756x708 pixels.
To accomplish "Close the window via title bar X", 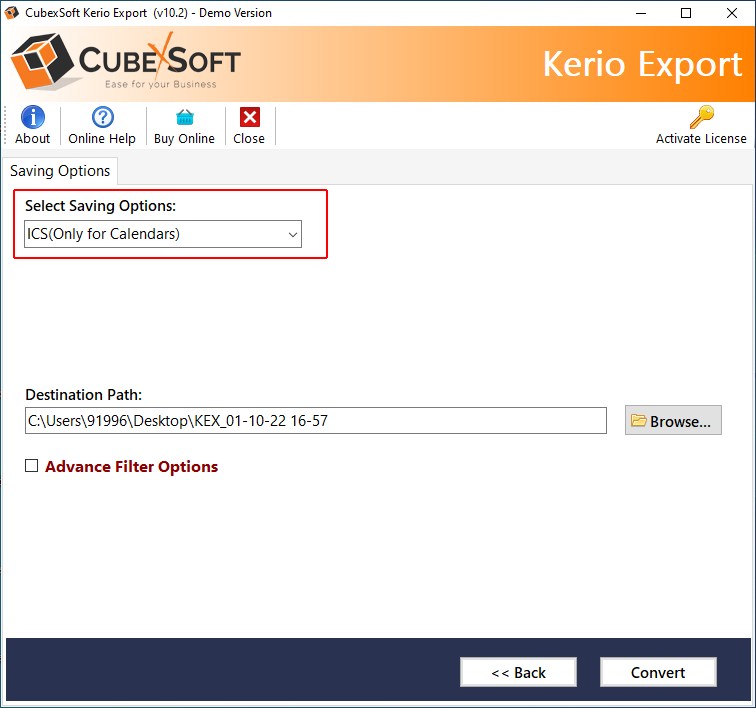I will [732, 13].
